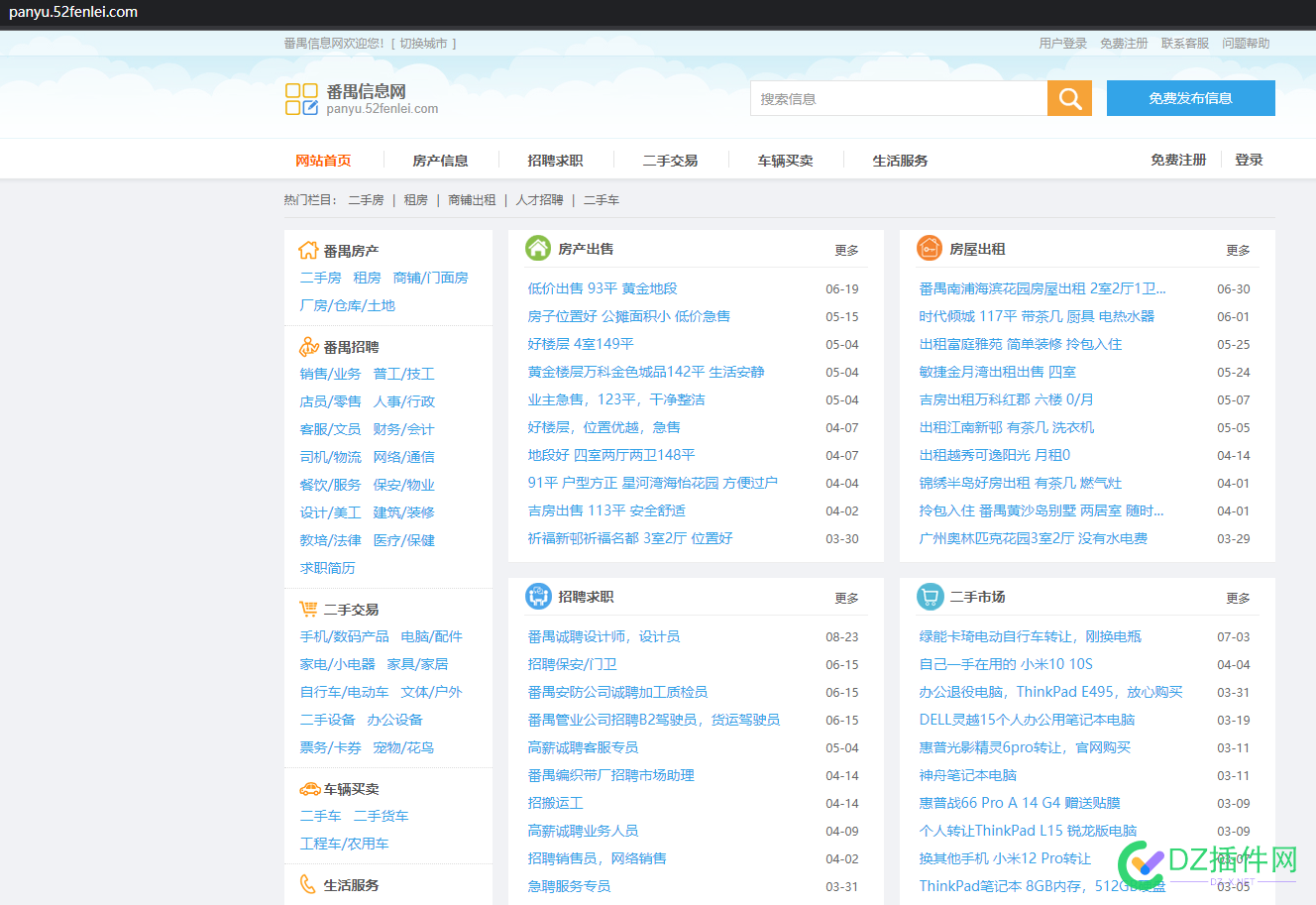Screen dimensions: 1316x905
Task: Open the 网站首页 navigation tab
Action: [323, 160]
